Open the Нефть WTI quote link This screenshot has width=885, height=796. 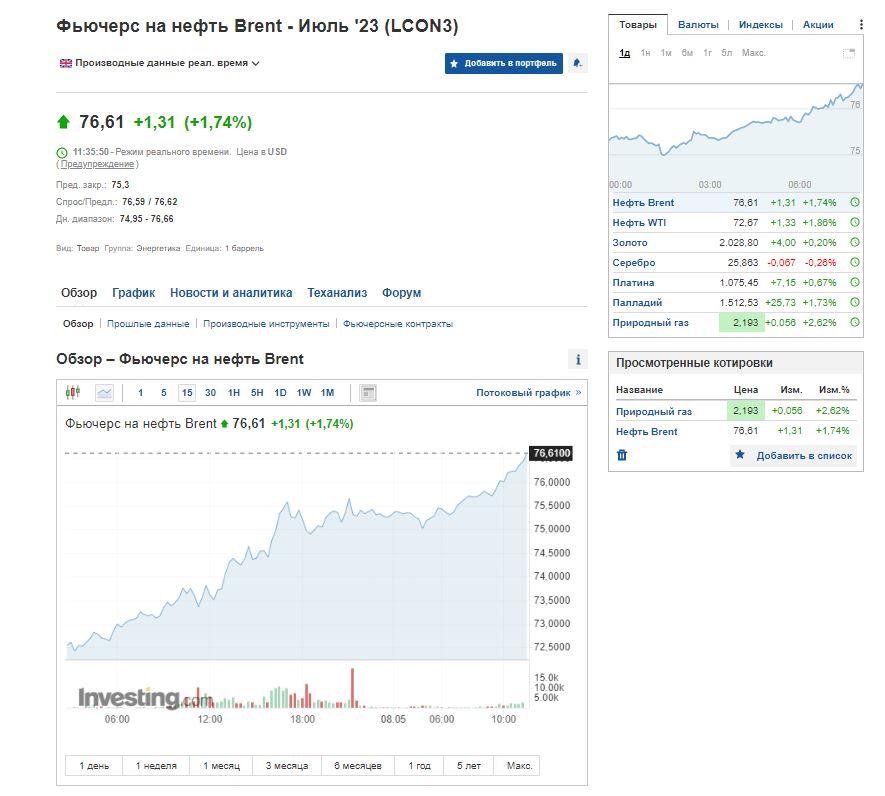click(x=639, y=223)
